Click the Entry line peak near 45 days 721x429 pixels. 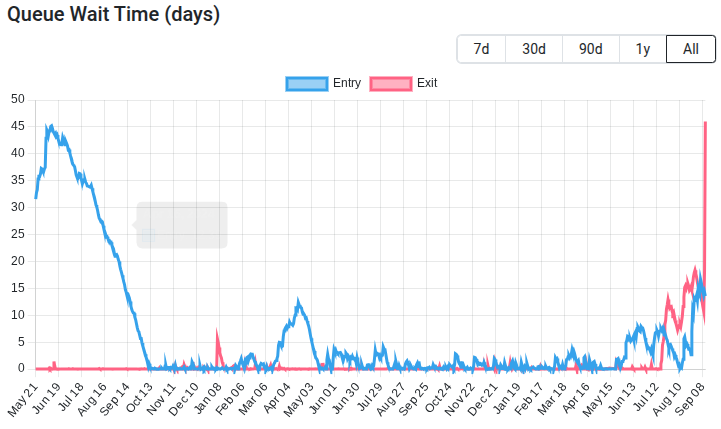point(48,127)
